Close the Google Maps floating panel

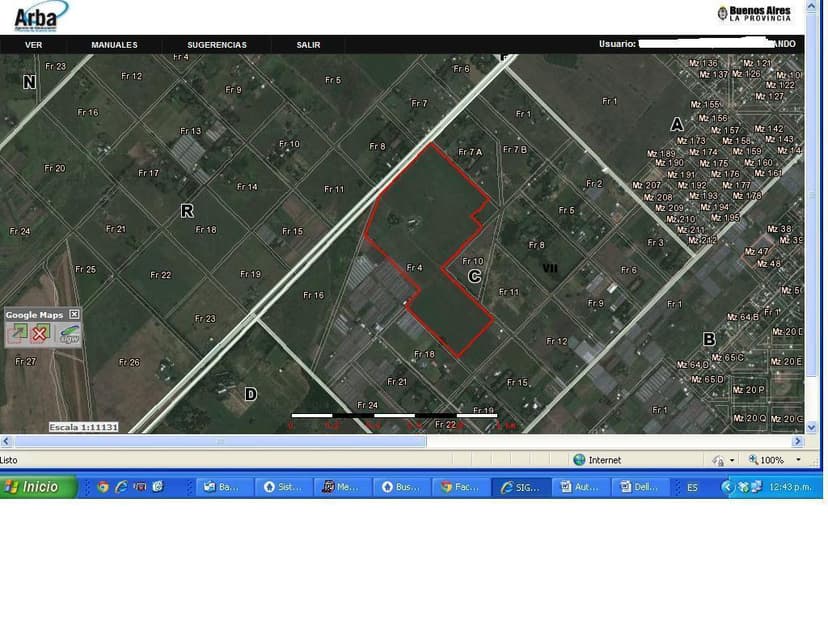coord(75,313)
